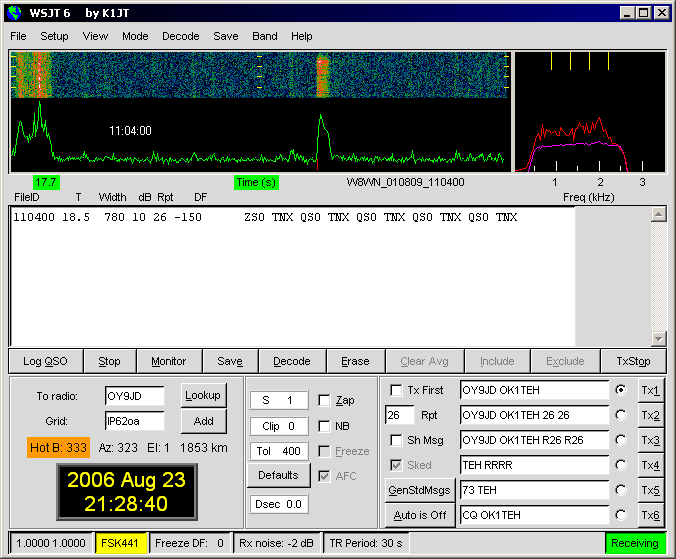The height and width of the screenshot is (559, 676).
Task: Click the Tx2 button
Action: pos(650,415)
